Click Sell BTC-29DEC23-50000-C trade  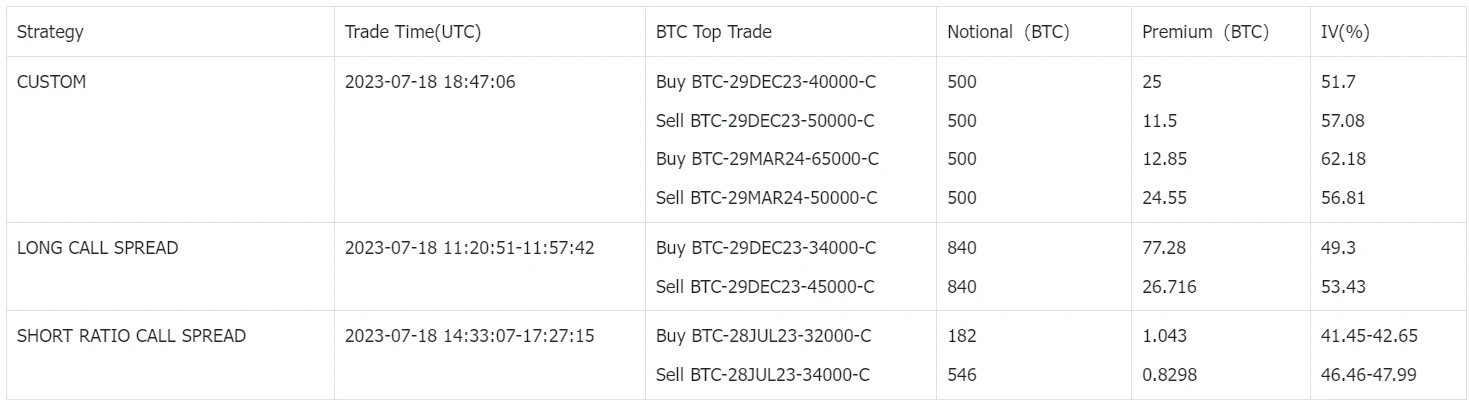point(765,121)
